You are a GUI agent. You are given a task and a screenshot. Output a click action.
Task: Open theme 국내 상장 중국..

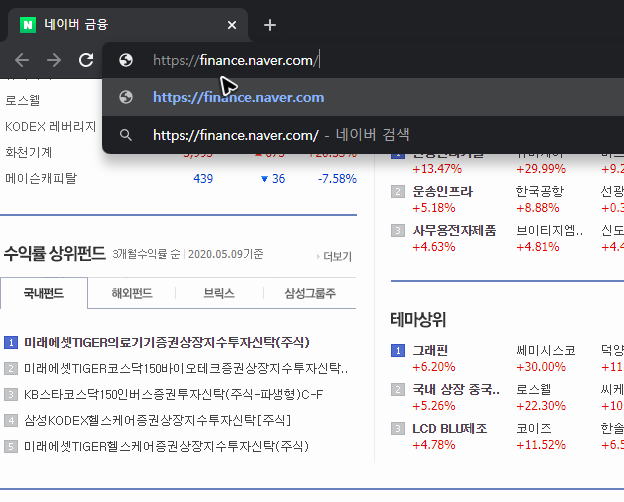point(456,389)
